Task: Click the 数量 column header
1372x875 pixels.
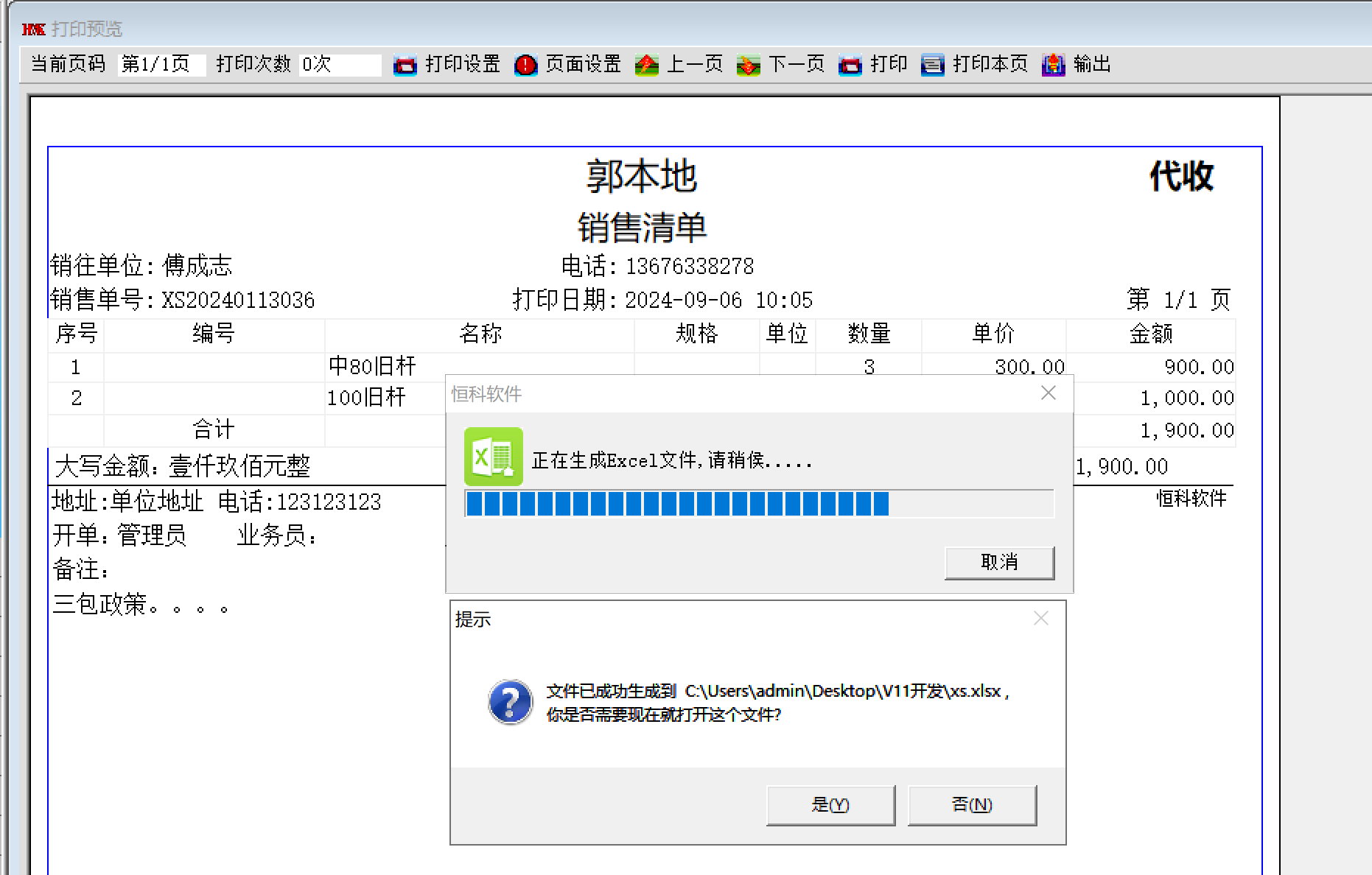Action: [x=869, y=334]
